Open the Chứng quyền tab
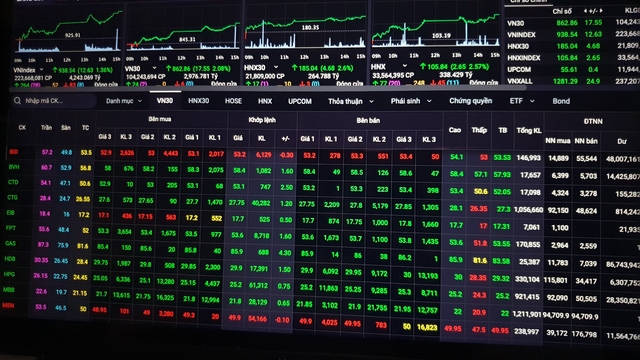The width and height of the screenshot is (640, 360). (x=470, y=101)
